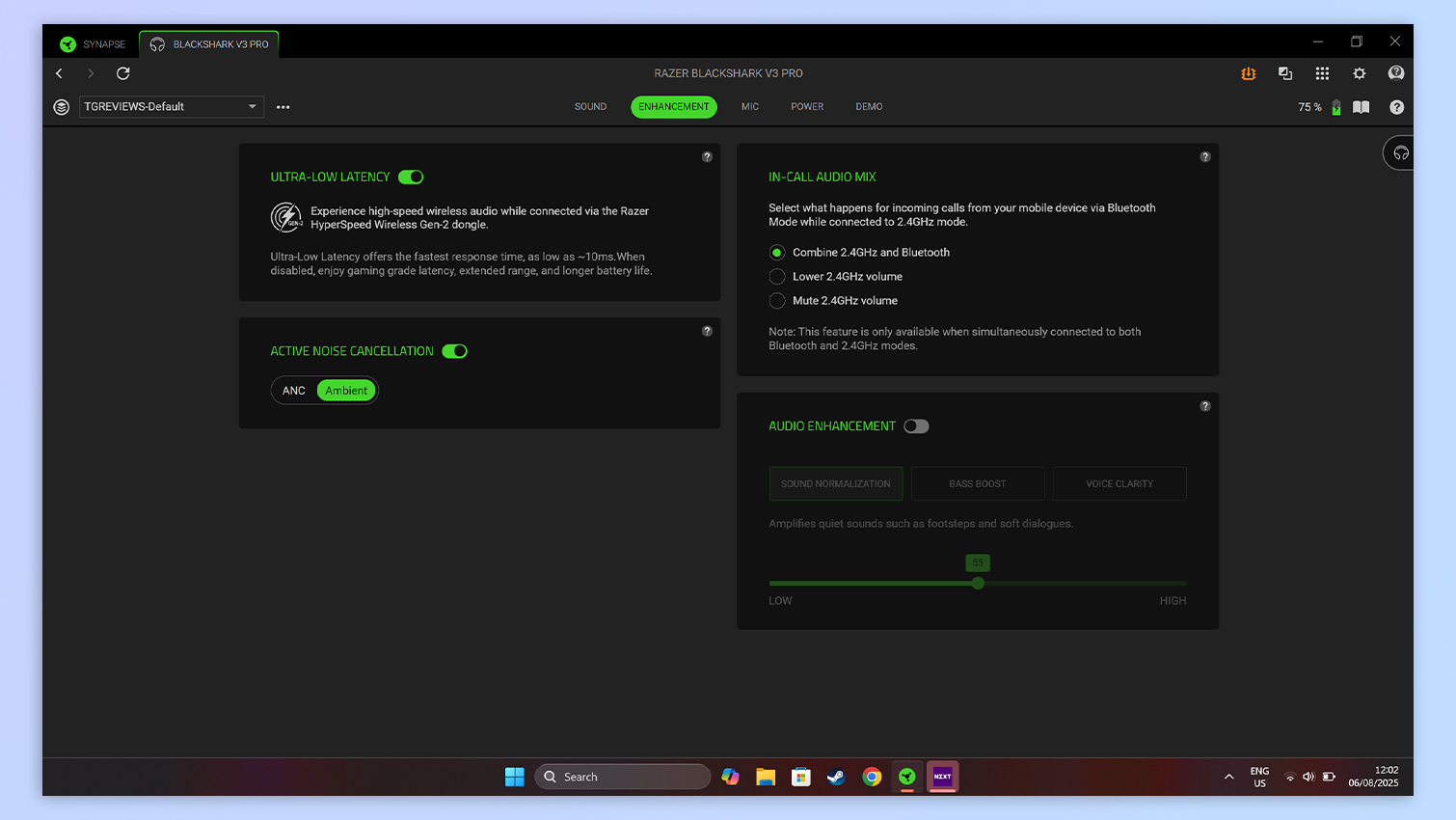Switch to the SYNAPSE window tab
The image size is (1456, 820).
(x=94, y=44)
